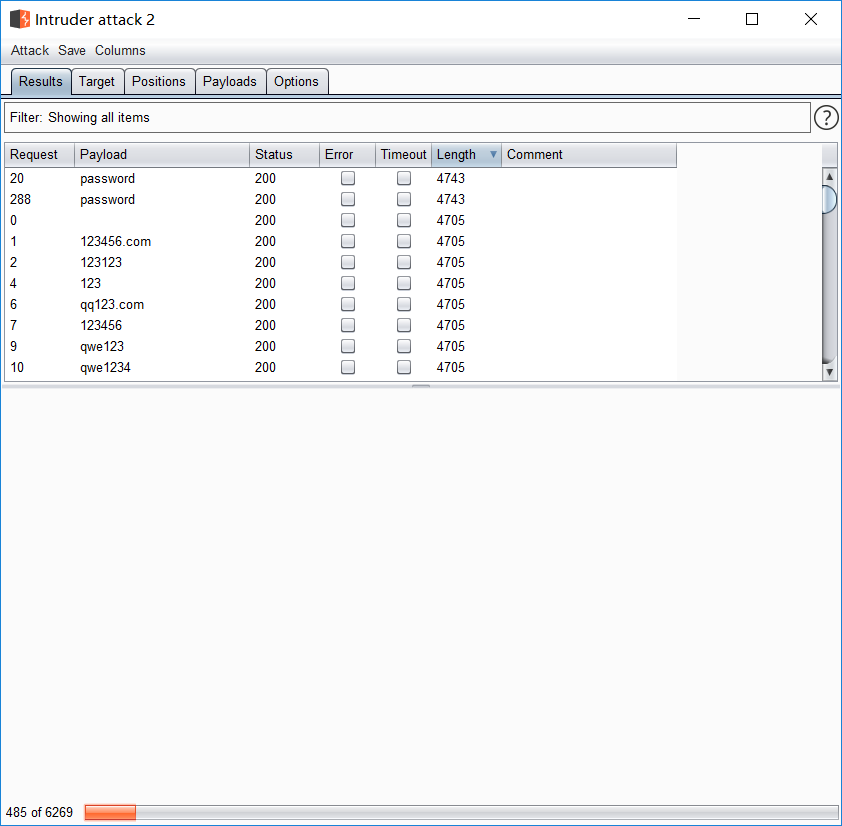The height and width of the screenshot is (826, 842).
Task: Toggle Error checkbox for payload 123456.com
Action: pos(348,241)
